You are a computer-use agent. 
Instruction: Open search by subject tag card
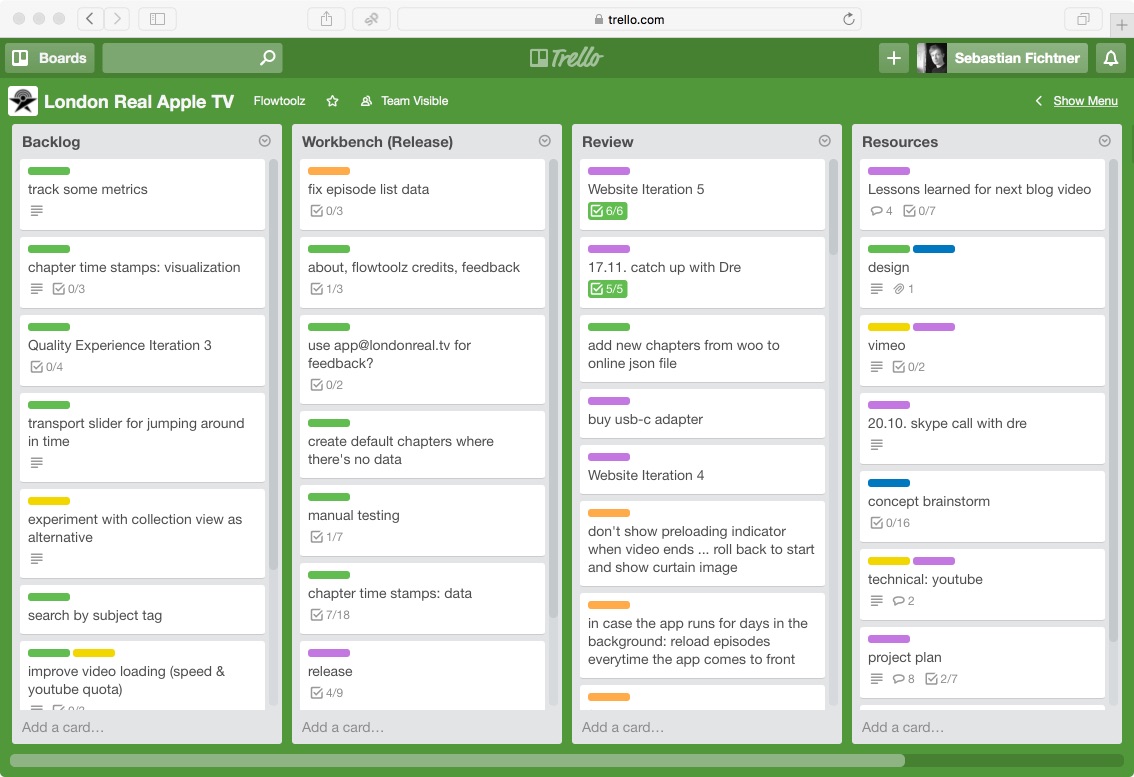pyautogui.click(x=142, y=609)
